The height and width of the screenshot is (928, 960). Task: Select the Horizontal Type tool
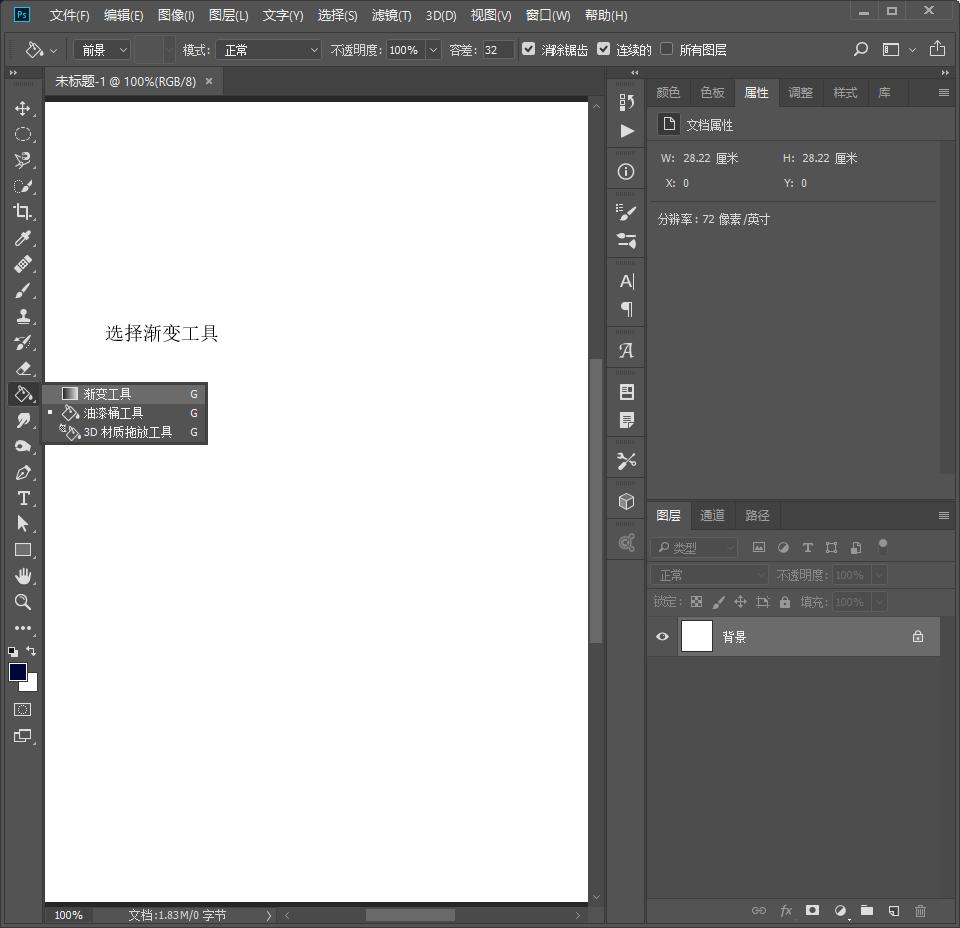[x=22, y=498]
